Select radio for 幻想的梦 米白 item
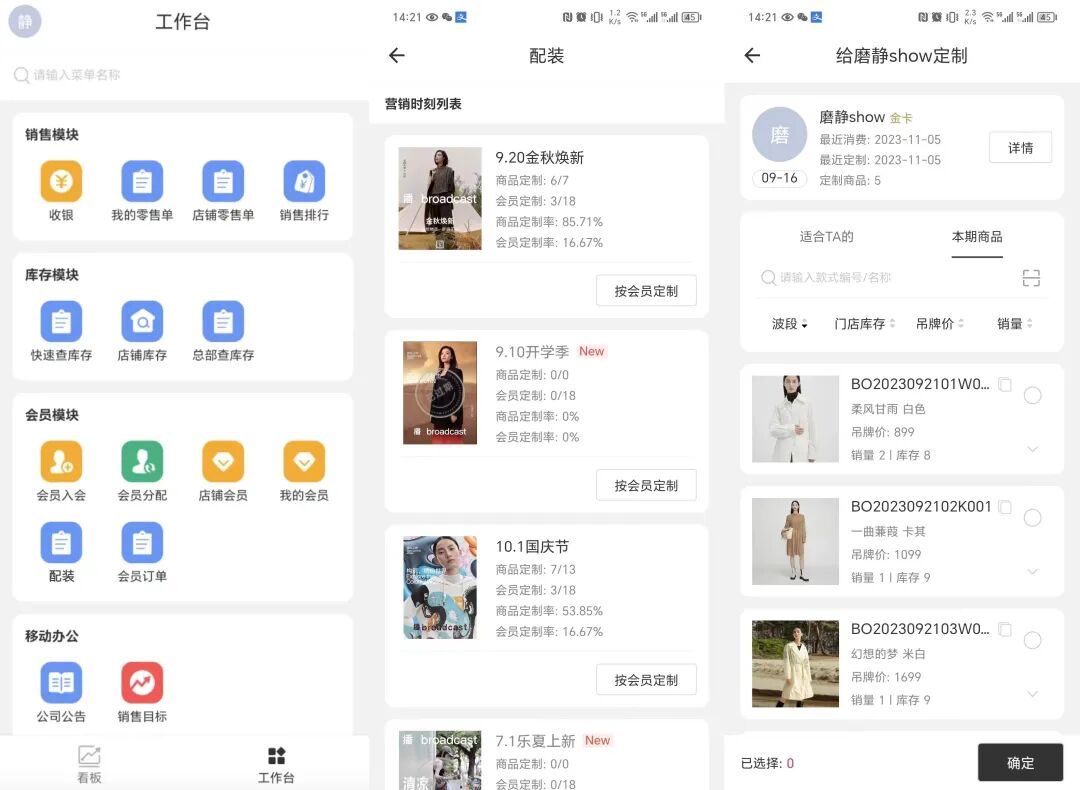The image size is (1080, 790). tap(1032, 641)
